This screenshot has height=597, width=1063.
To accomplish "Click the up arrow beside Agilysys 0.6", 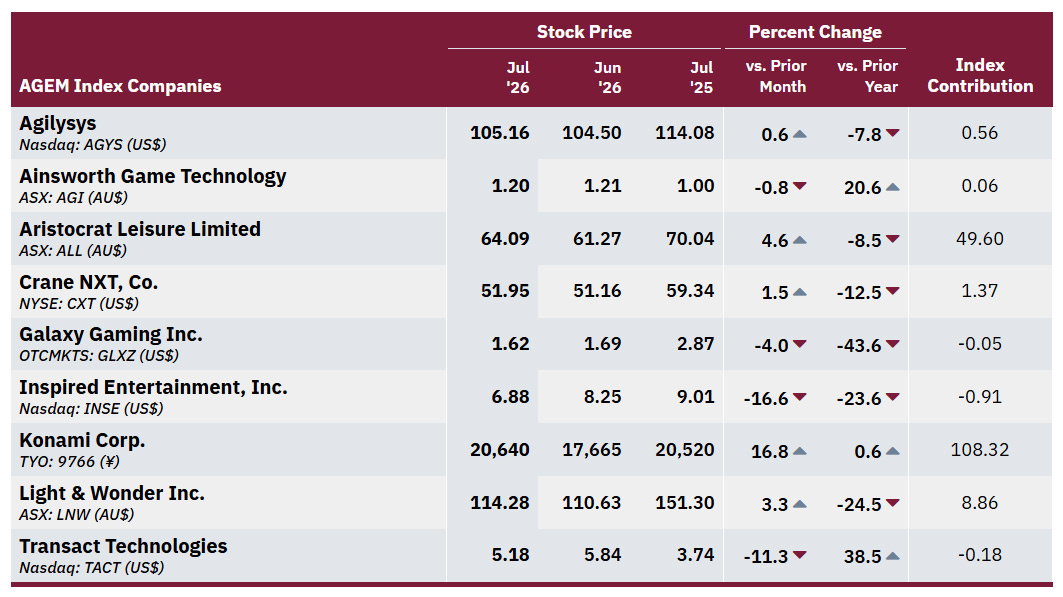I will tap(799, 134).
